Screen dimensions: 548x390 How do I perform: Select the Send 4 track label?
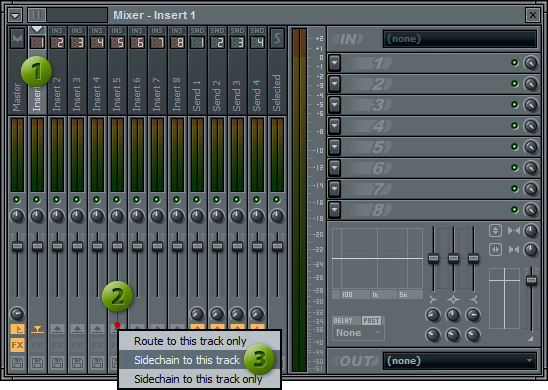click(x=257, y=95)
